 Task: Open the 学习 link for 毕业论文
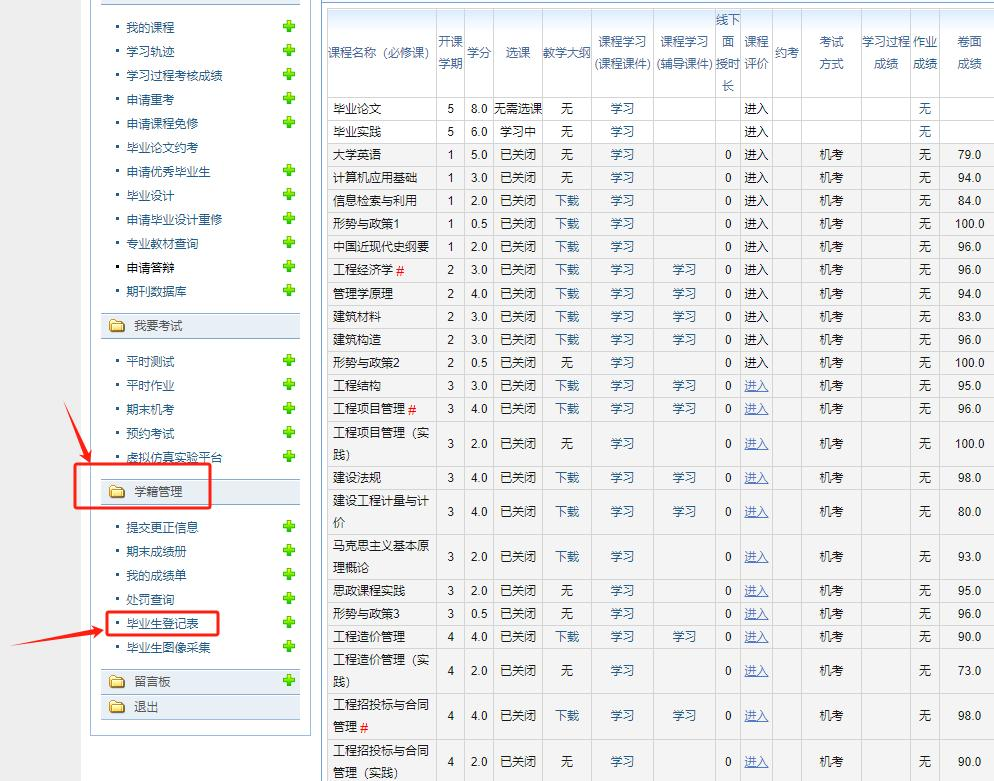point(622,108)
